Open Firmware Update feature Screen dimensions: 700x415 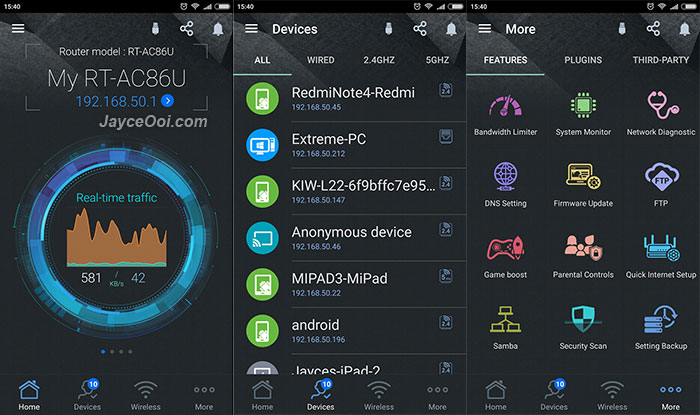coord(583,185)
